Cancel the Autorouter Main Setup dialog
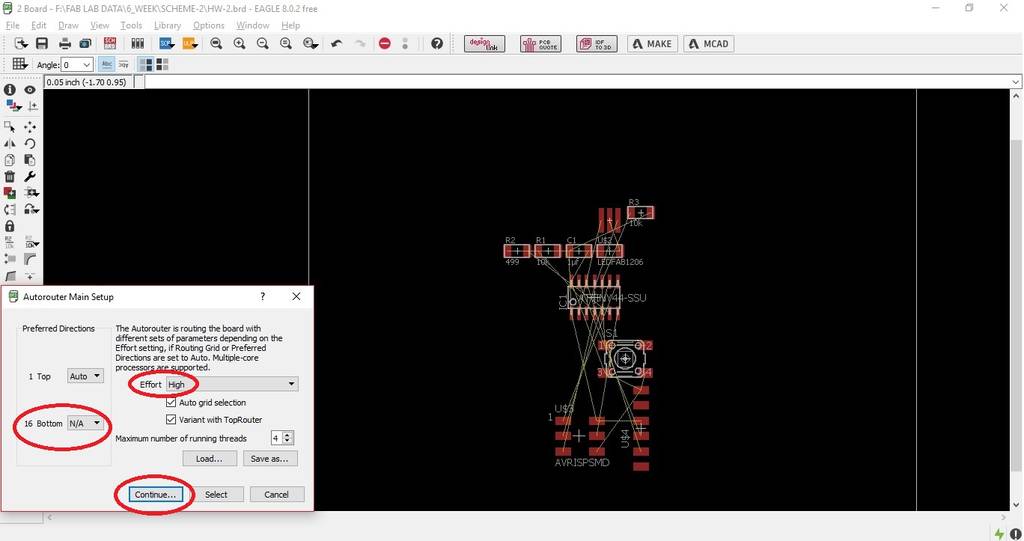Image resolution: width=1024 pixels, height=541 pixels. point(276,495)
